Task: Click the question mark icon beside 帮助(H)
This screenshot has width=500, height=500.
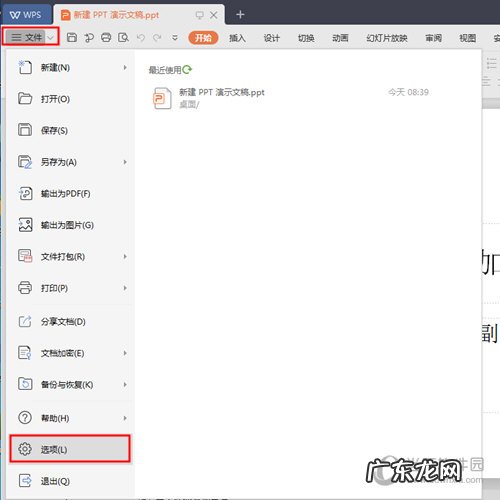Action: (25, 417)
